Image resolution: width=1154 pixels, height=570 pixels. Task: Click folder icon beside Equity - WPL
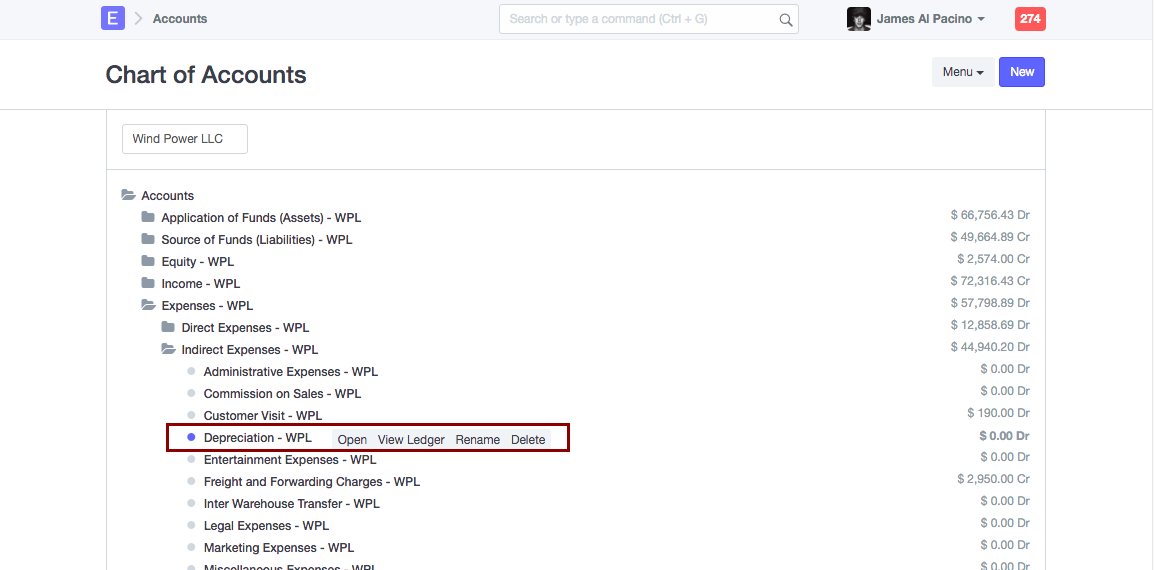click(x=148, y=261)
